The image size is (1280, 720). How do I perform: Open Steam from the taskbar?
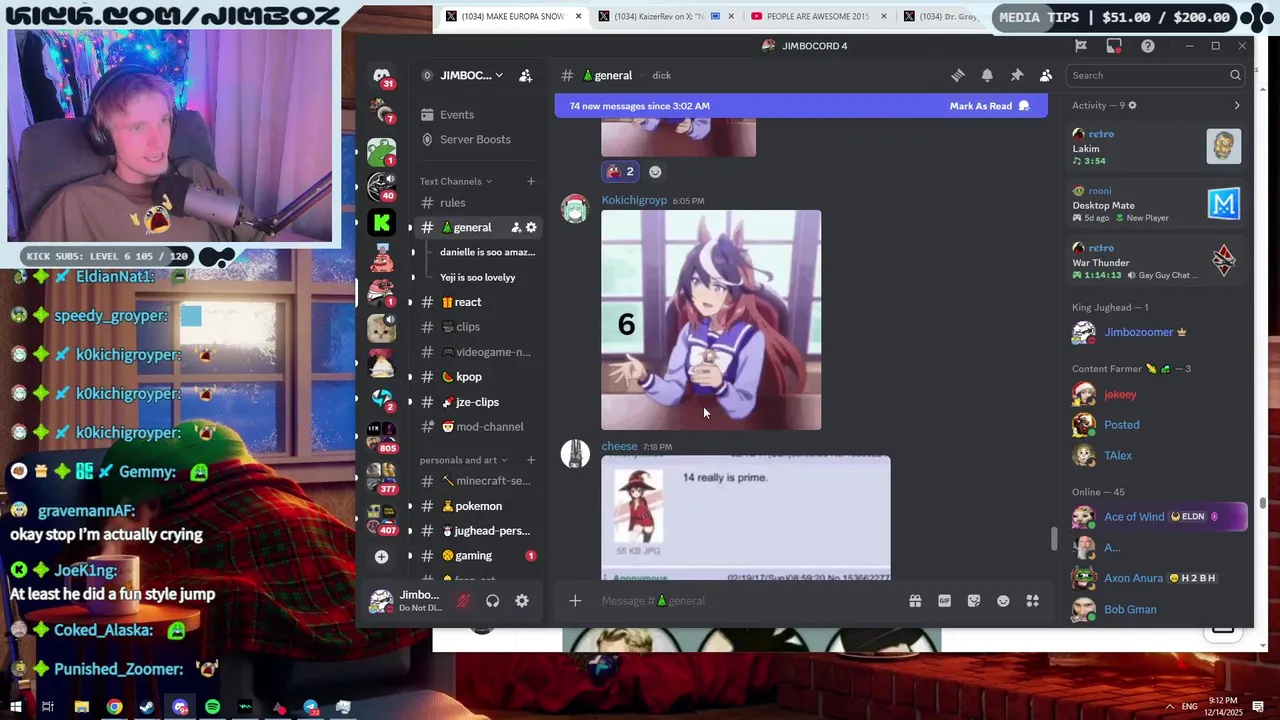click(147, 707)
